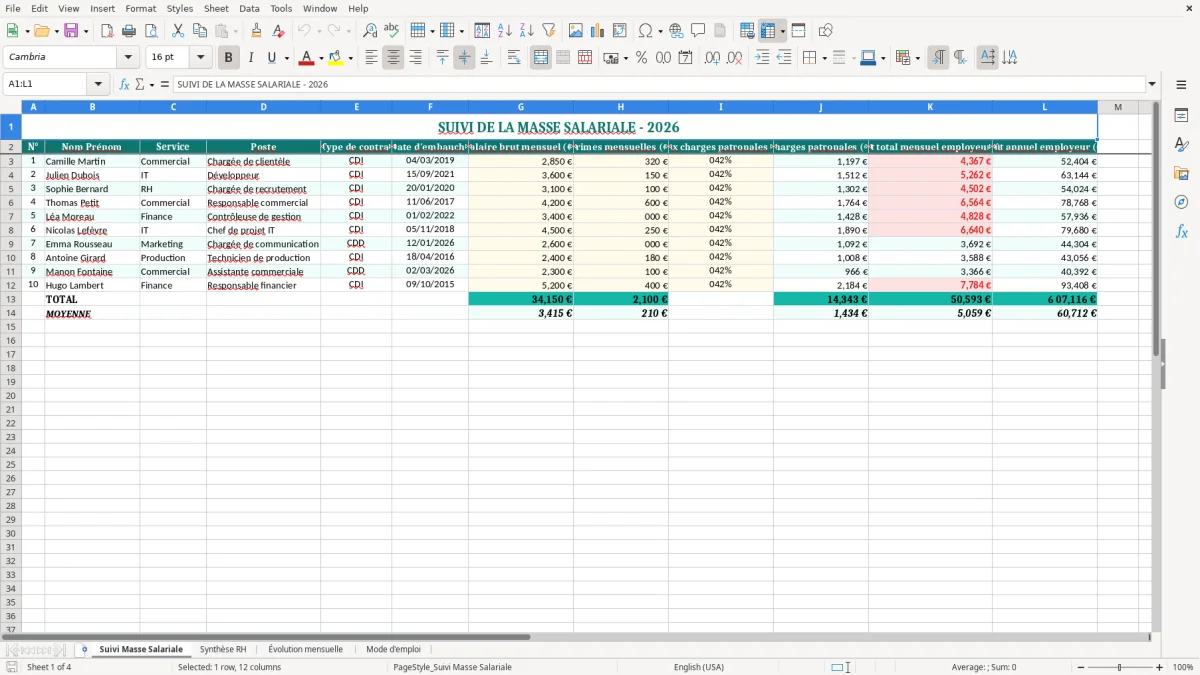Image resolution: width=1200 pixels, height=675 pixels.
Task: Clear direct formatting icon
Action: [x=278, y=31]
